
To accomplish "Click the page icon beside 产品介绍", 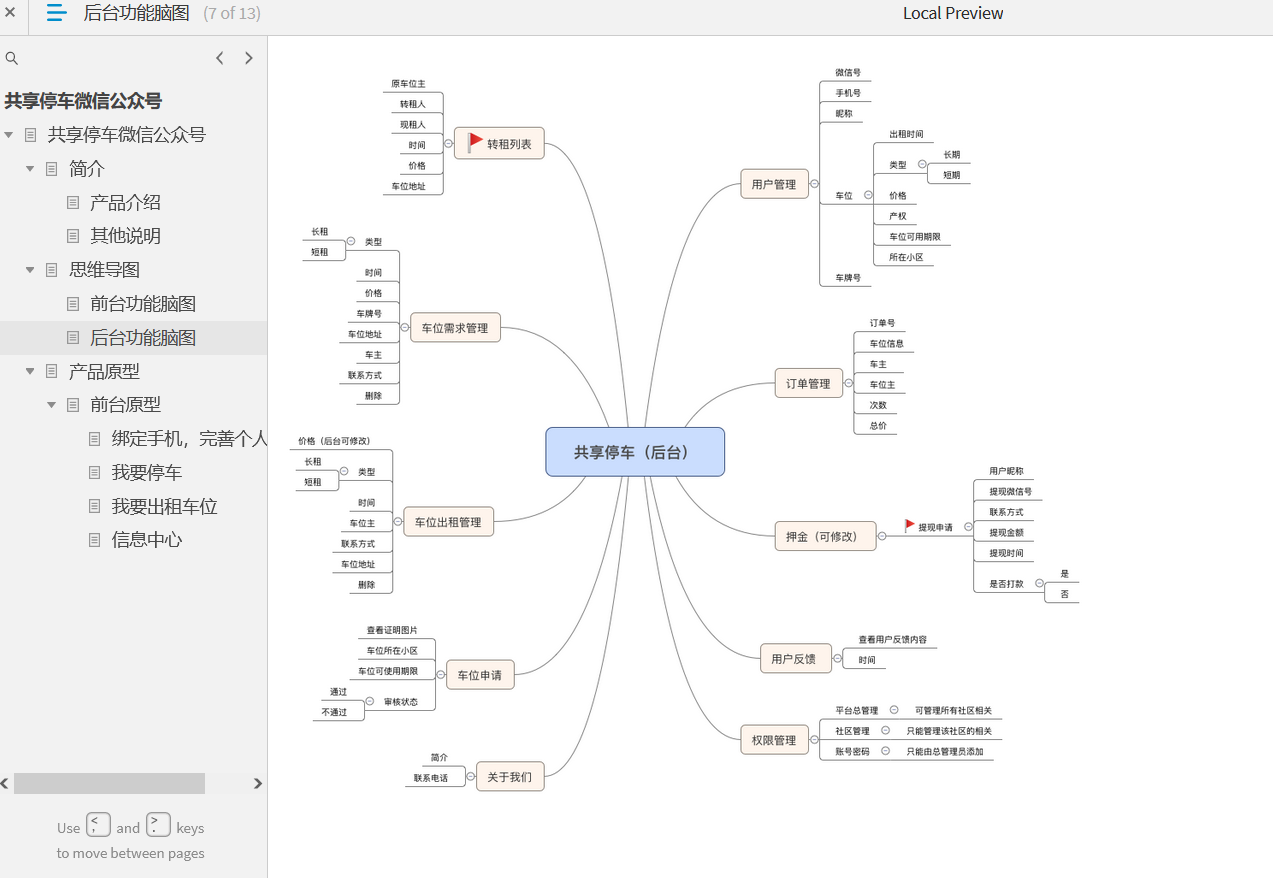I will pyautogui.click(x=73, y=202).
